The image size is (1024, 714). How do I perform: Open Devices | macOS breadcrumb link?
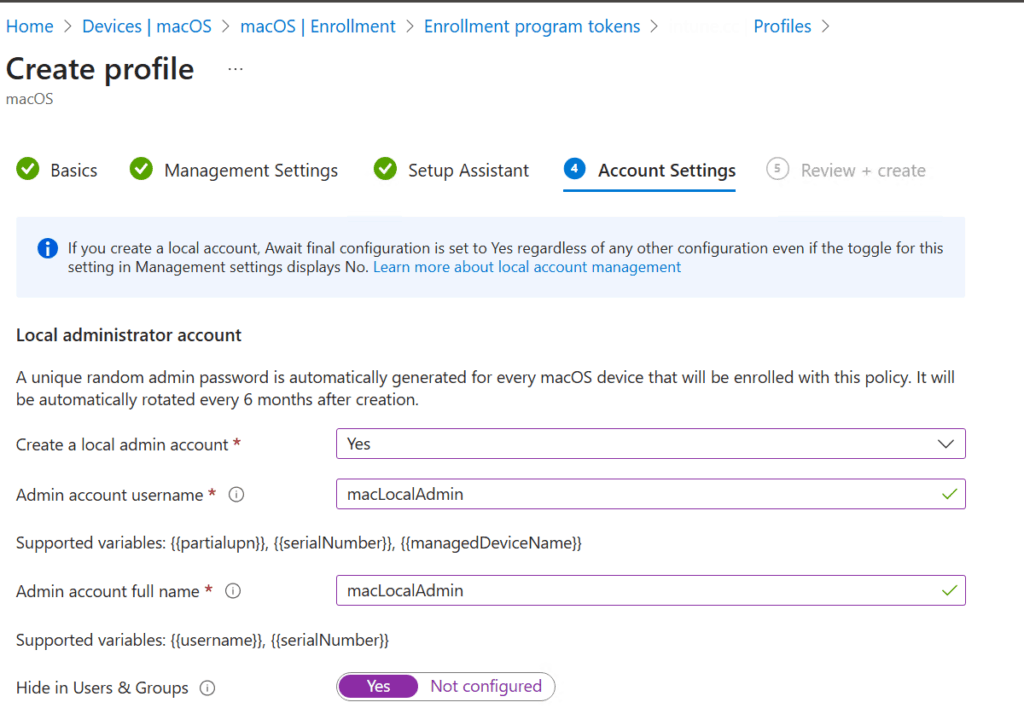click(x=147, y=26)
